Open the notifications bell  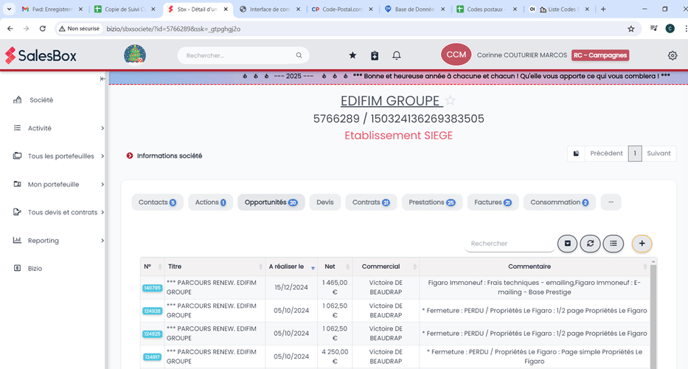click(396, 55)
